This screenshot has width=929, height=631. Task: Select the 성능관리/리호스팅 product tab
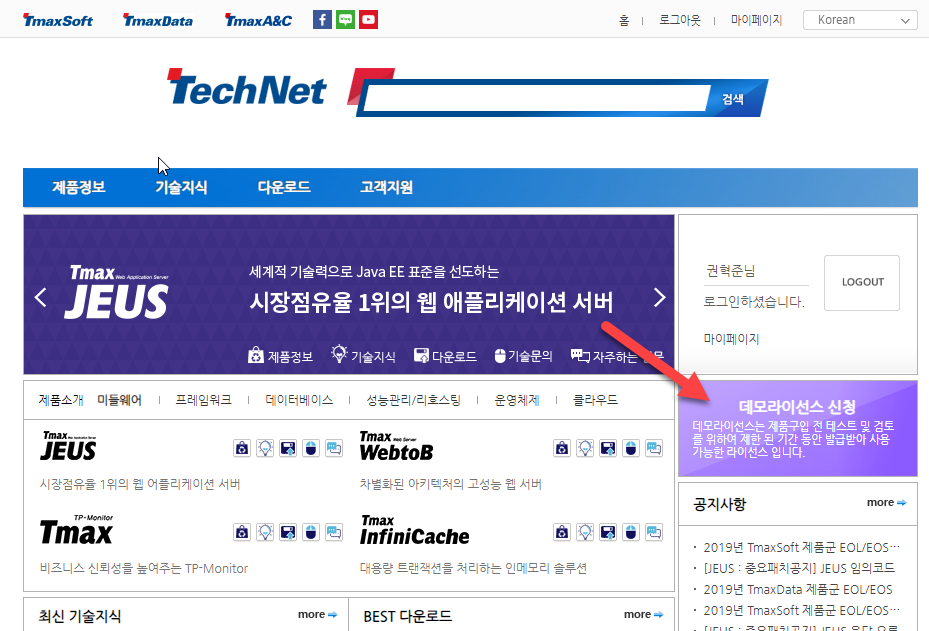(x=413, y=400)
